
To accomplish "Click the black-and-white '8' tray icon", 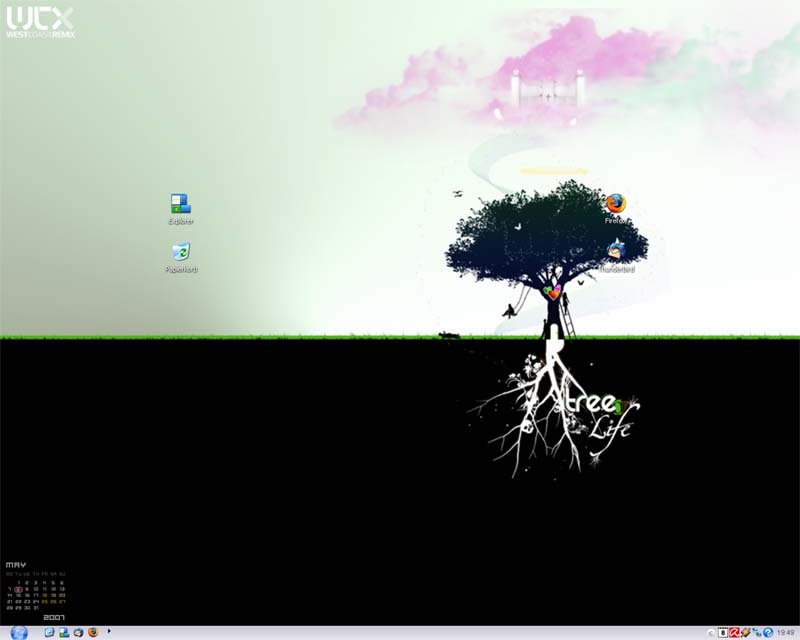I will click(723, 632).
